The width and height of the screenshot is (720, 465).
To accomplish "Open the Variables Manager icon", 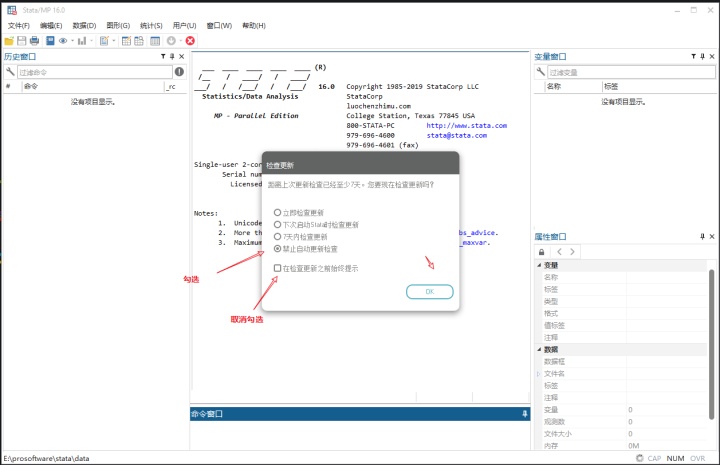I will coord(155,41).
